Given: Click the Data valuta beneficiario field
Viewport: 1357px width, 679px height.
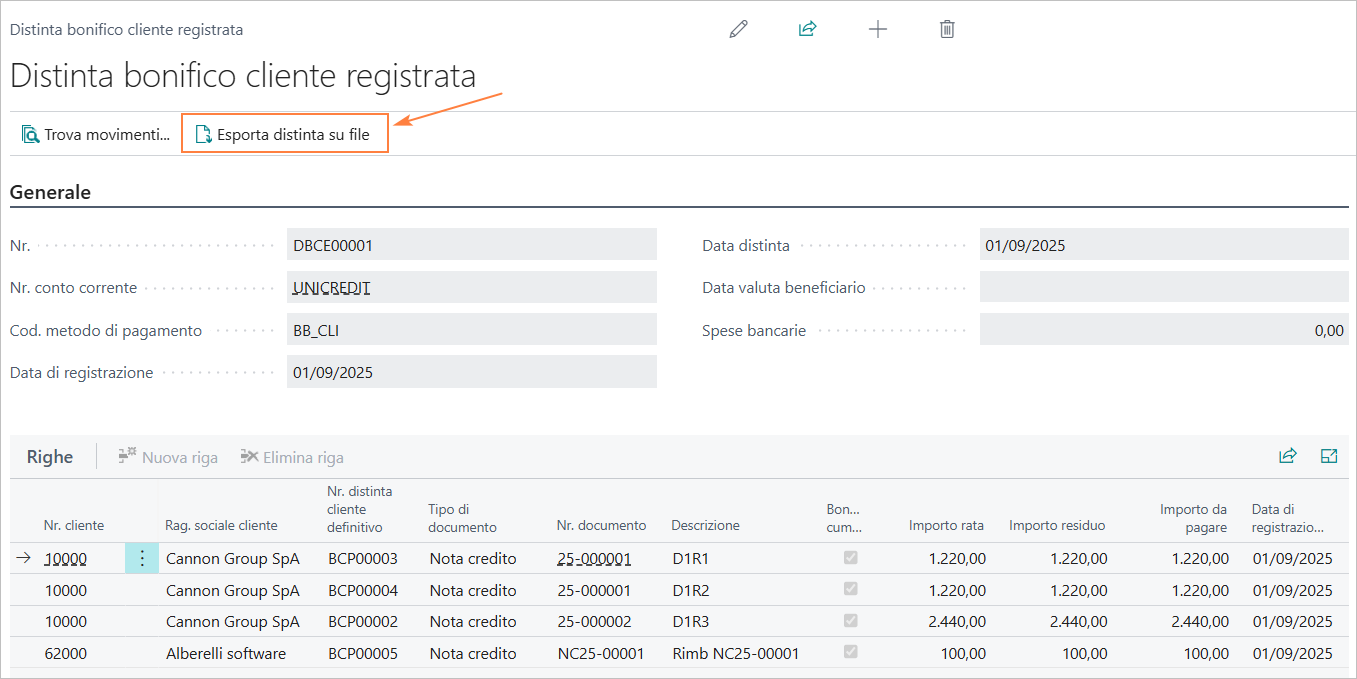Looking at the screenshot, I should coord(1163,287).
